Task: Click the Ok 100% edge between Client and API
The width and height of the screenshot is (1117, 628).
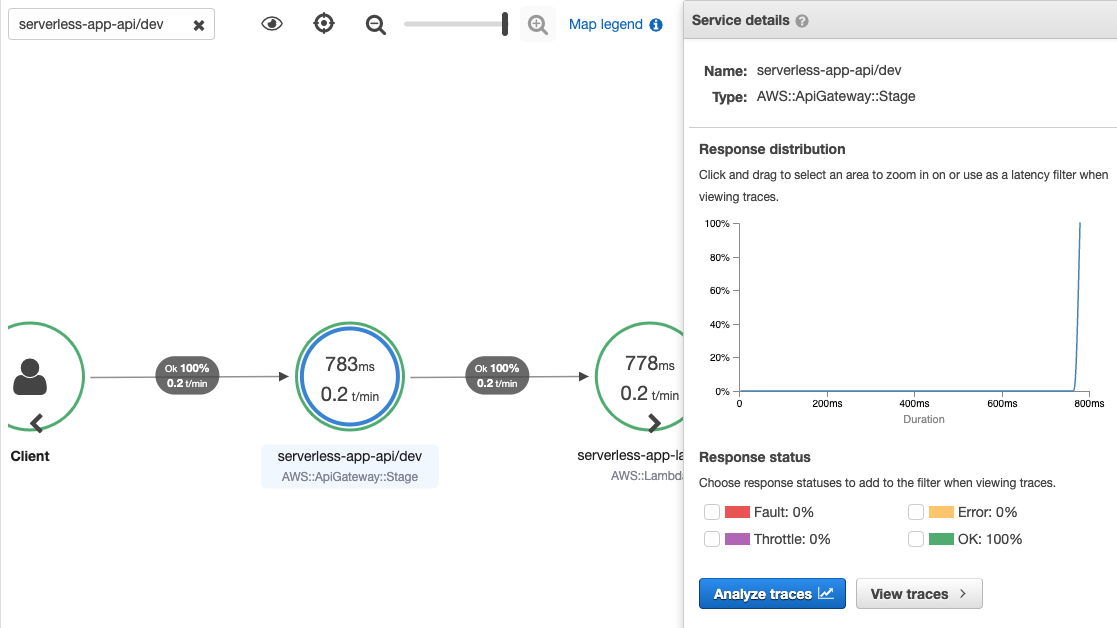Action: [x=187, y=375]
